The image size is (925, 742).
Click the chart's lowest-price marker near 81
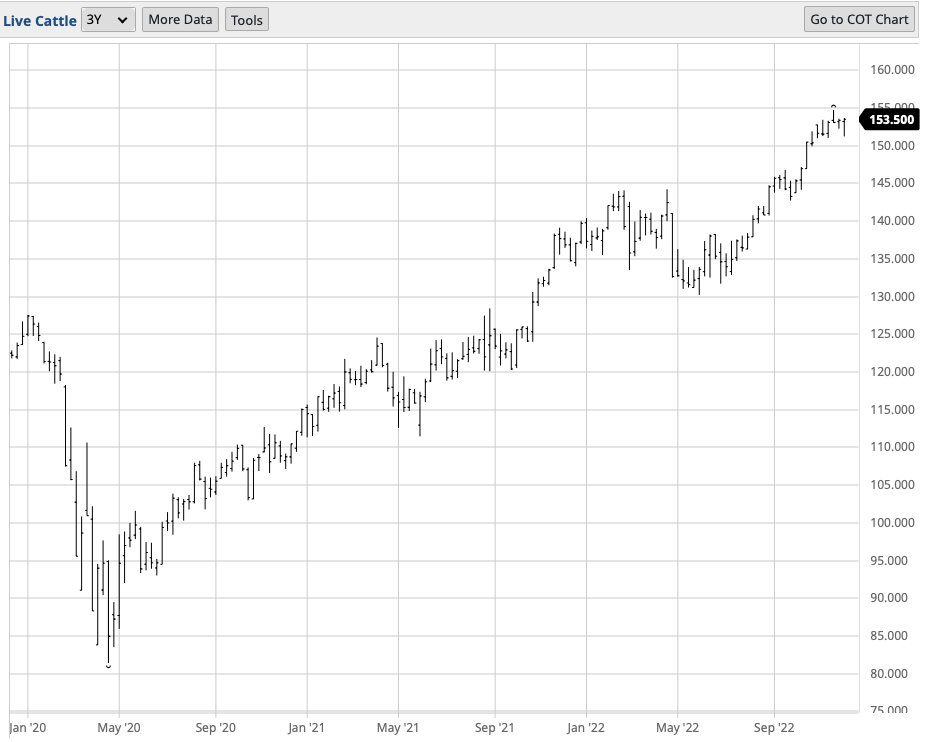[109, 667]
